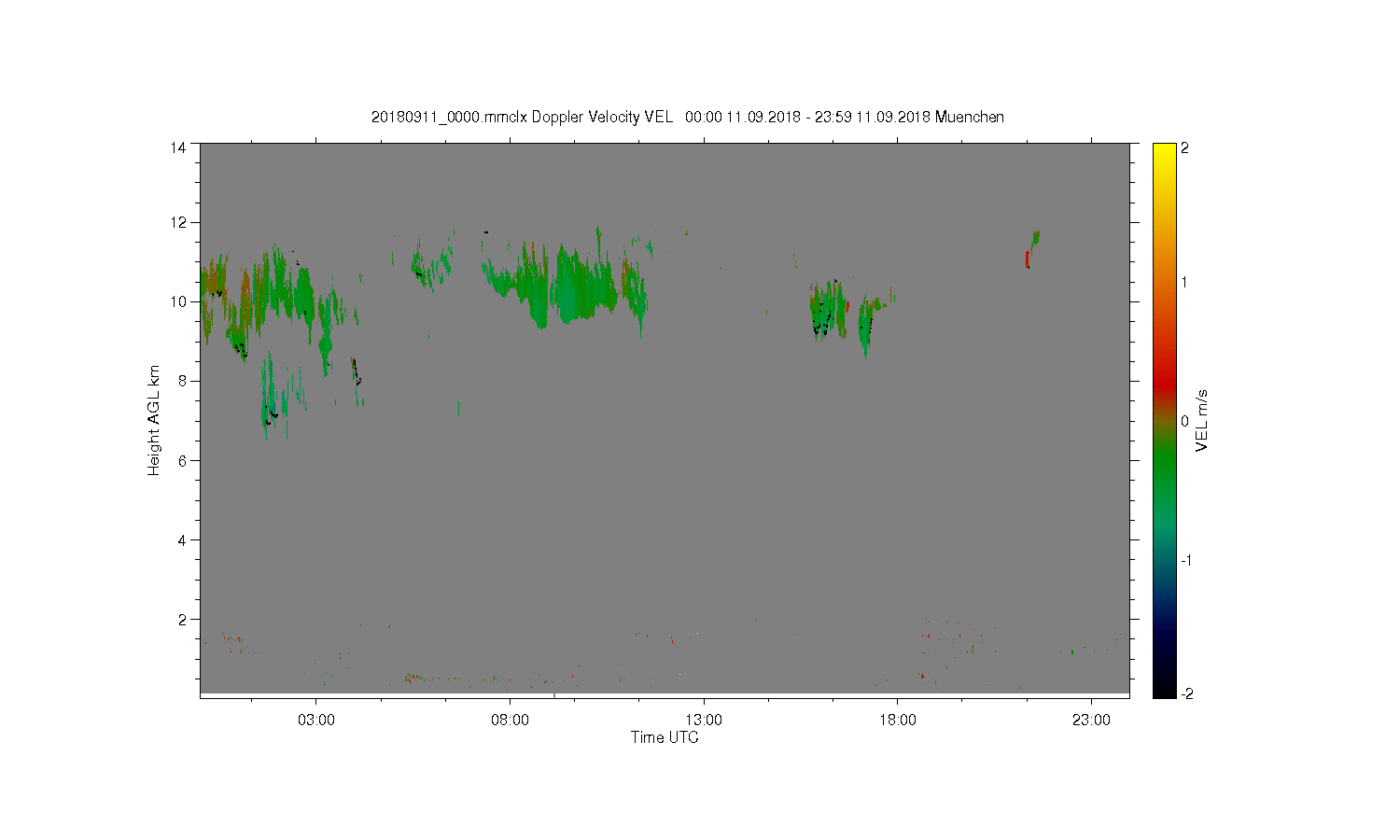Screen dimensions: 1400x840
Task: Click the 13:00 time tick label
Action: [x=704, y=720]
